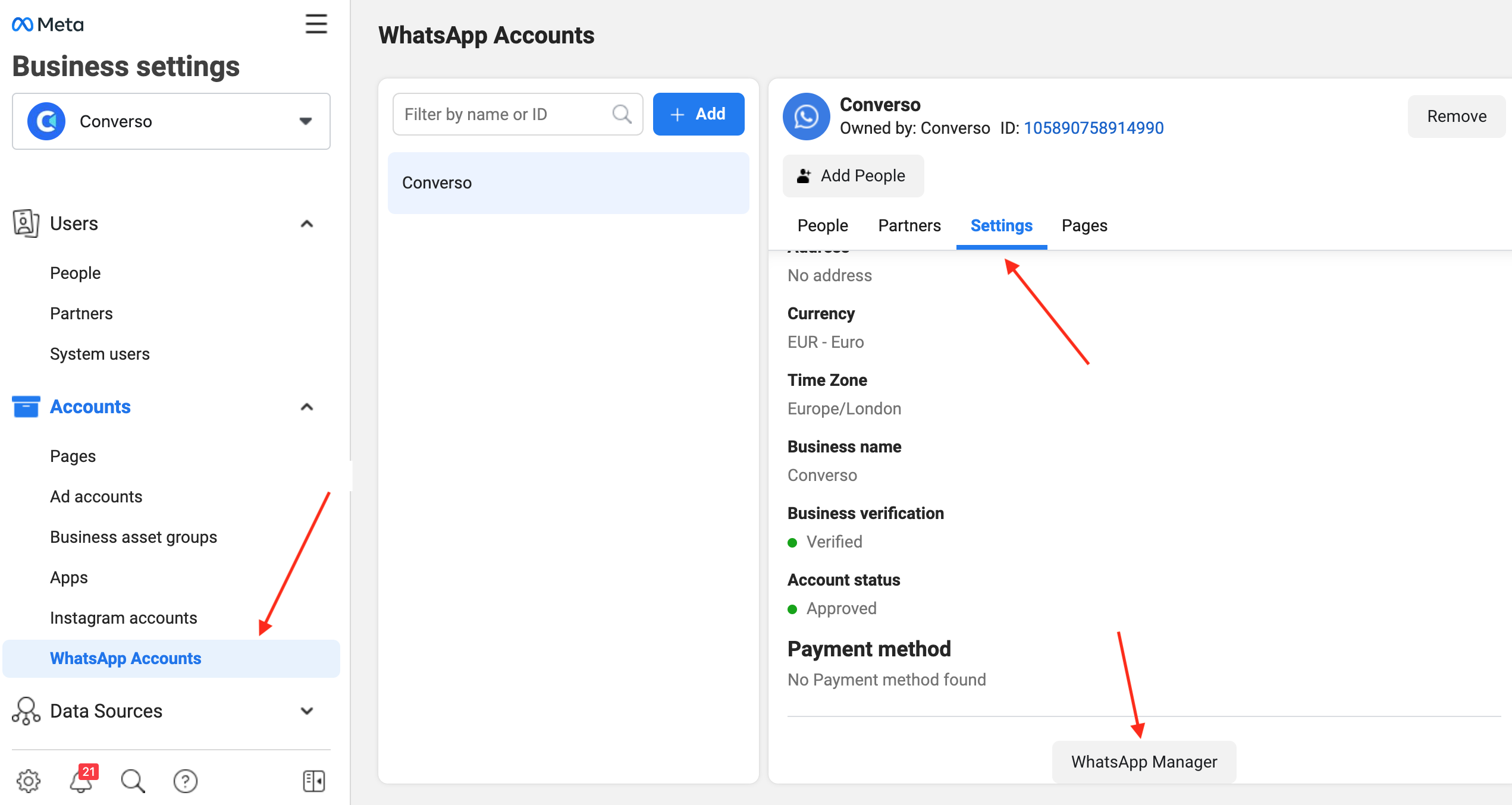1512x805 pixels.
Task: Open Partners under Users in sidebar
Action: pyautogui.click(x=81, y=313)
